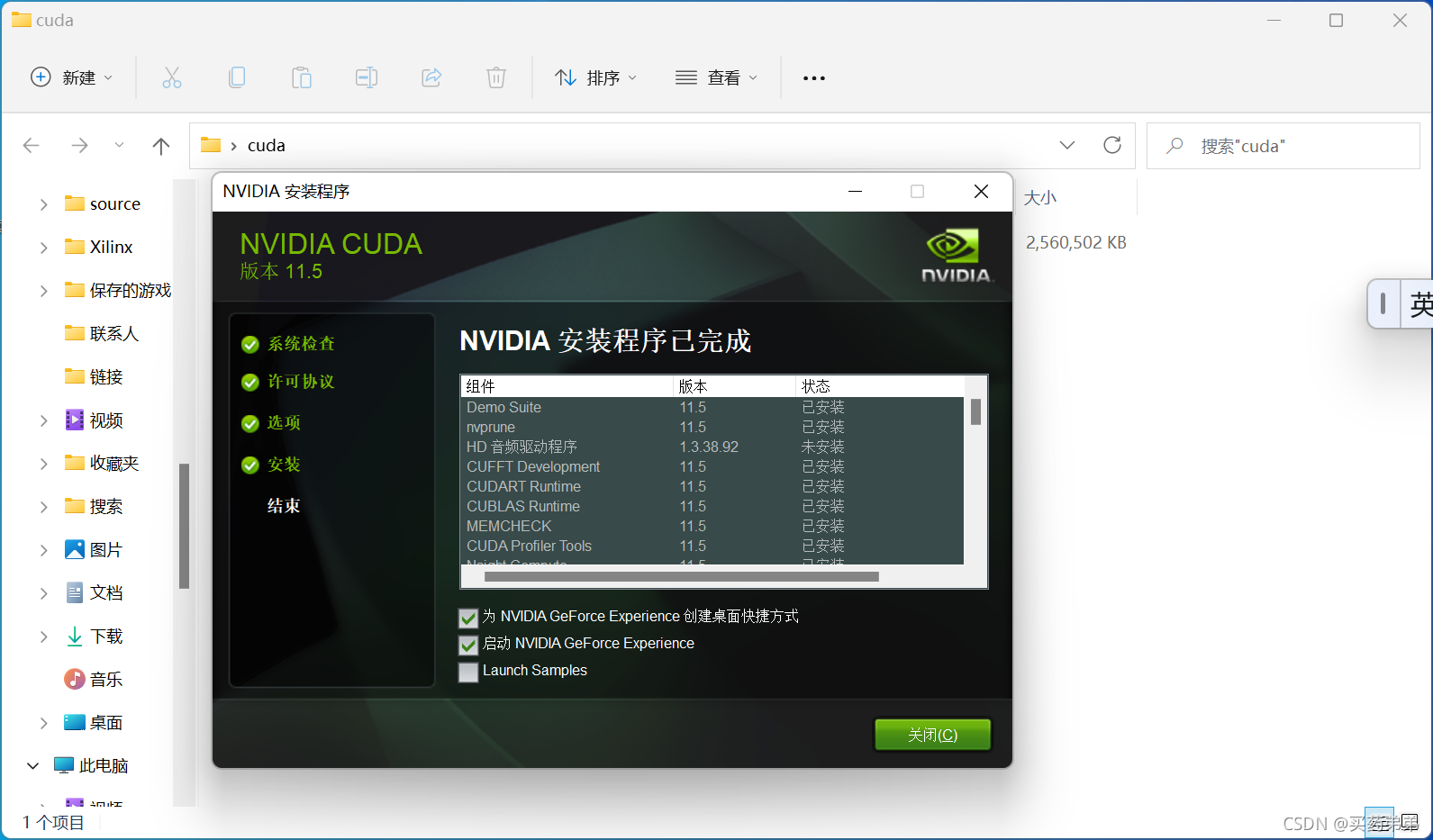Expand the 搜索 folder tree node
The image size is (1433, 840).
click(43, 507)
